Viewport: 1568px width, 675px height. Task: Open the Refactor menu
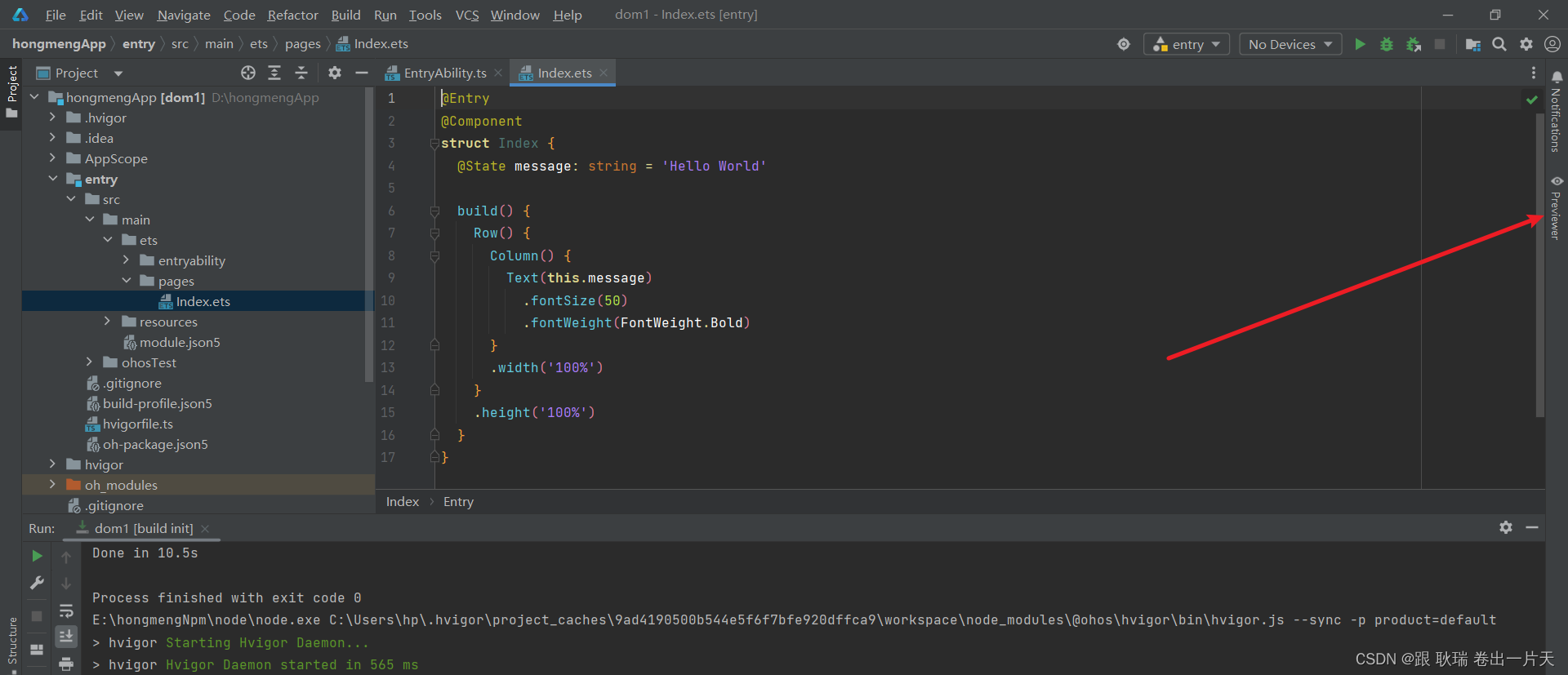click(292, 15)
